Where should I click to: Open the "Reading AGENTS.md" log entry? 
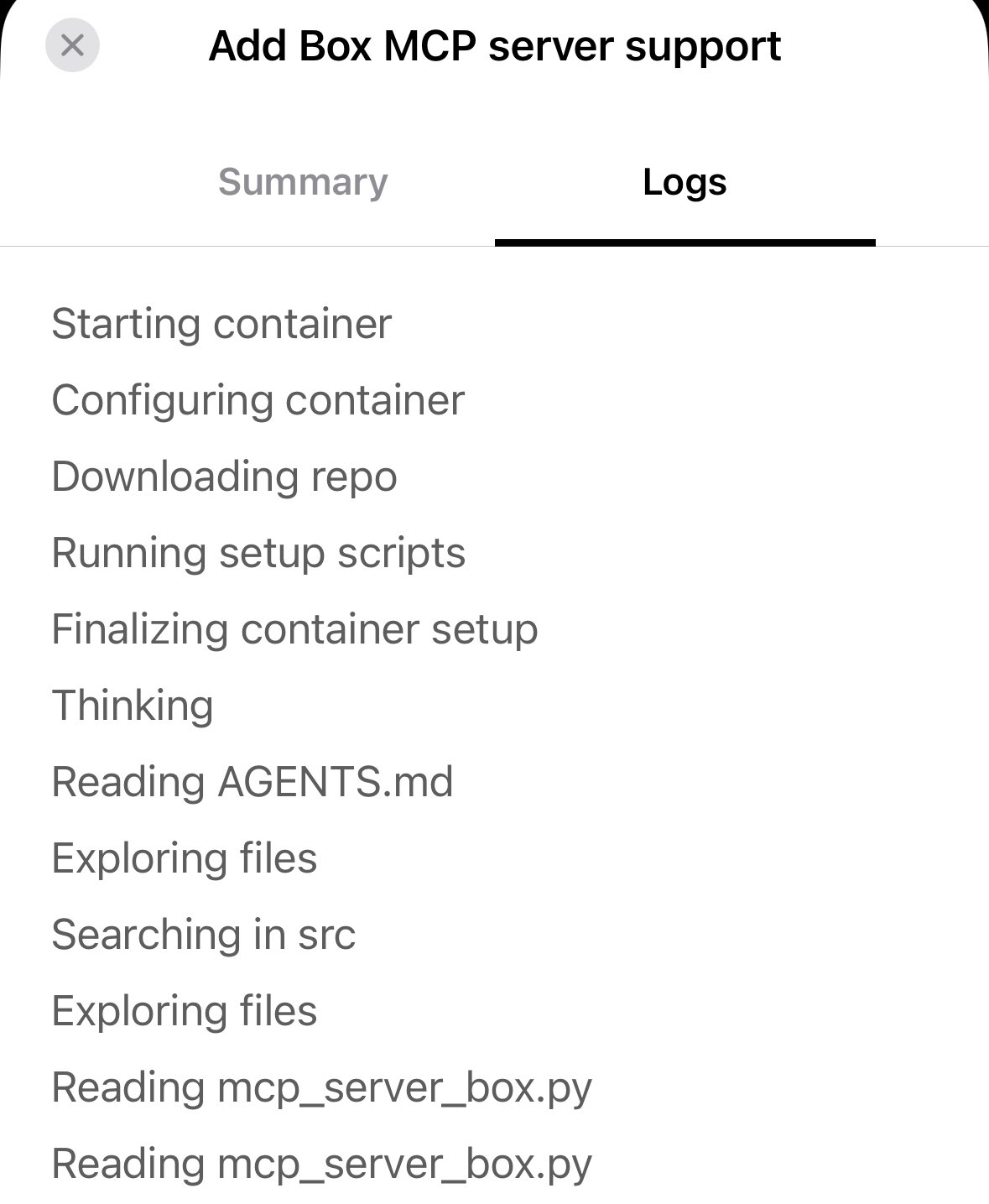point(252,782)
